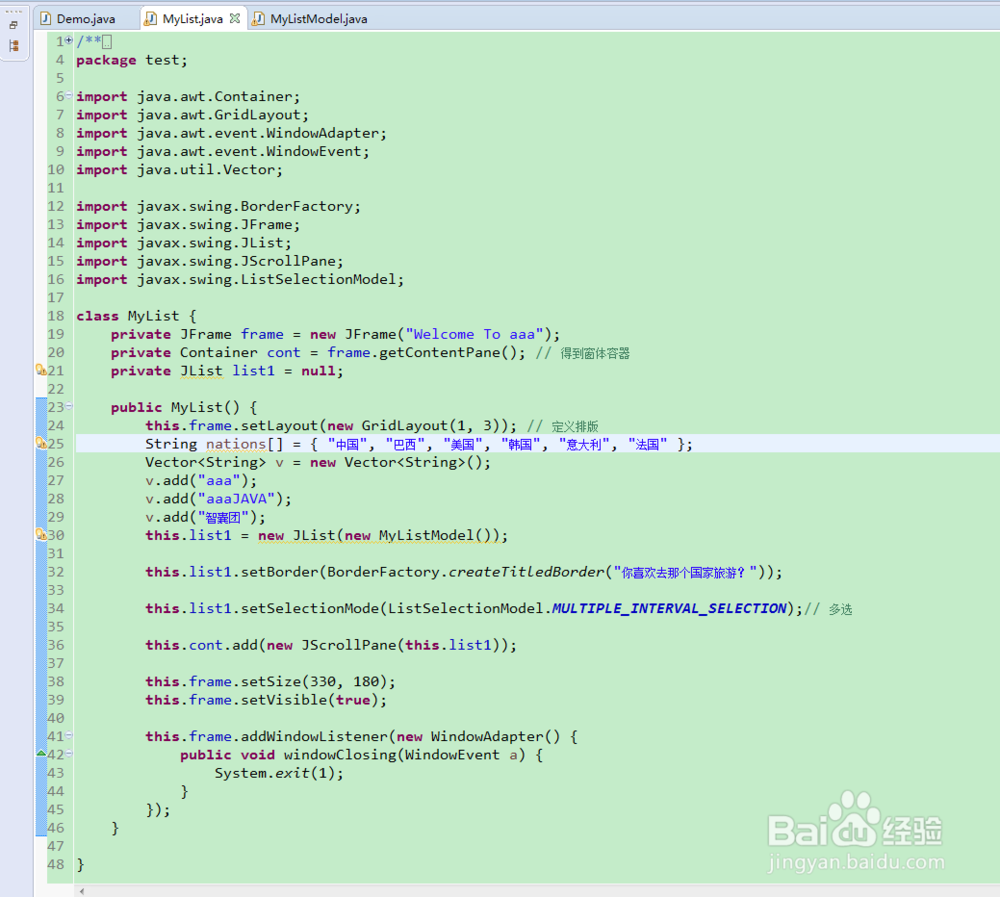Click the warning file icon on MyList.java tab
1000x897 pixels.
click(x=151, y=19)
